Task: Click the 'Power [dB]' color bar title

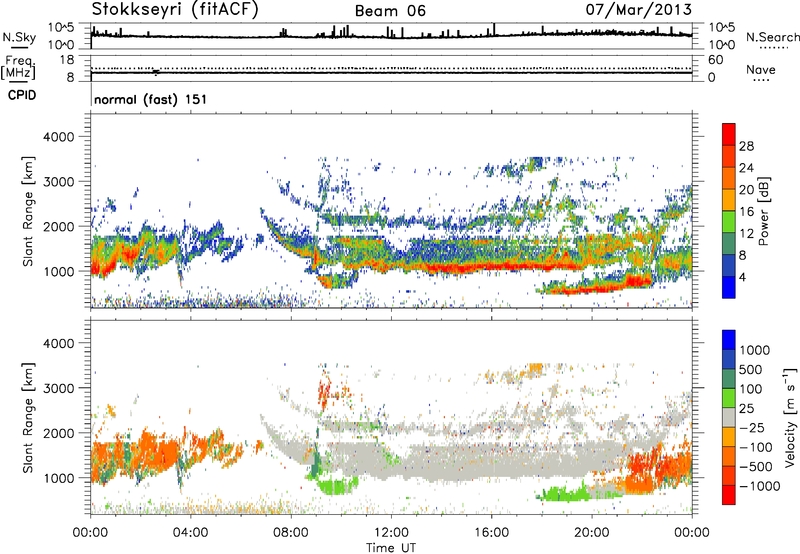Action: tap(763, 211)
